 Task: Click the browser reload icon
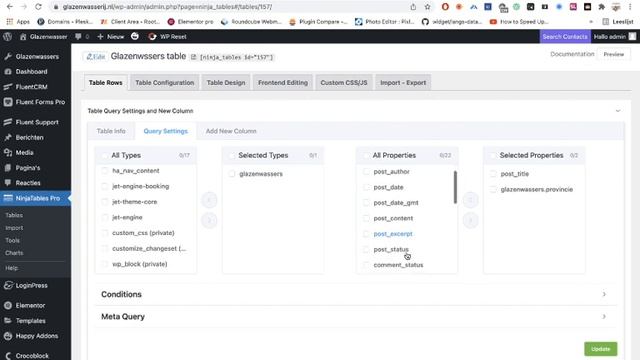38,7
